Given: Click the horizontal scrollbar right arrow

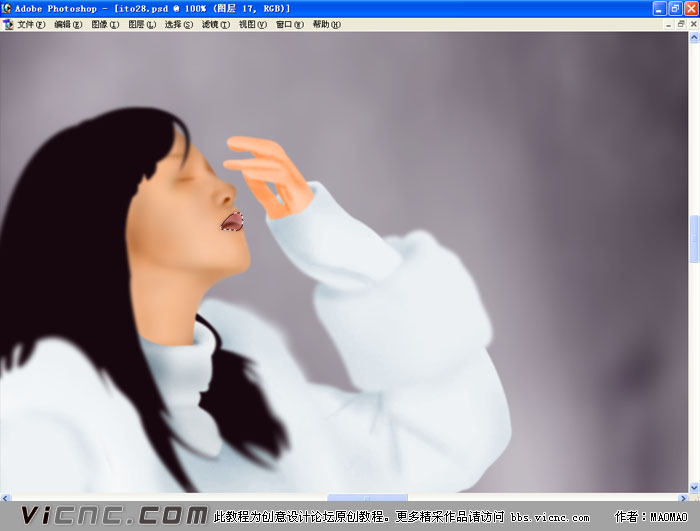Looking at the screenshot, I should pos(683,498).
